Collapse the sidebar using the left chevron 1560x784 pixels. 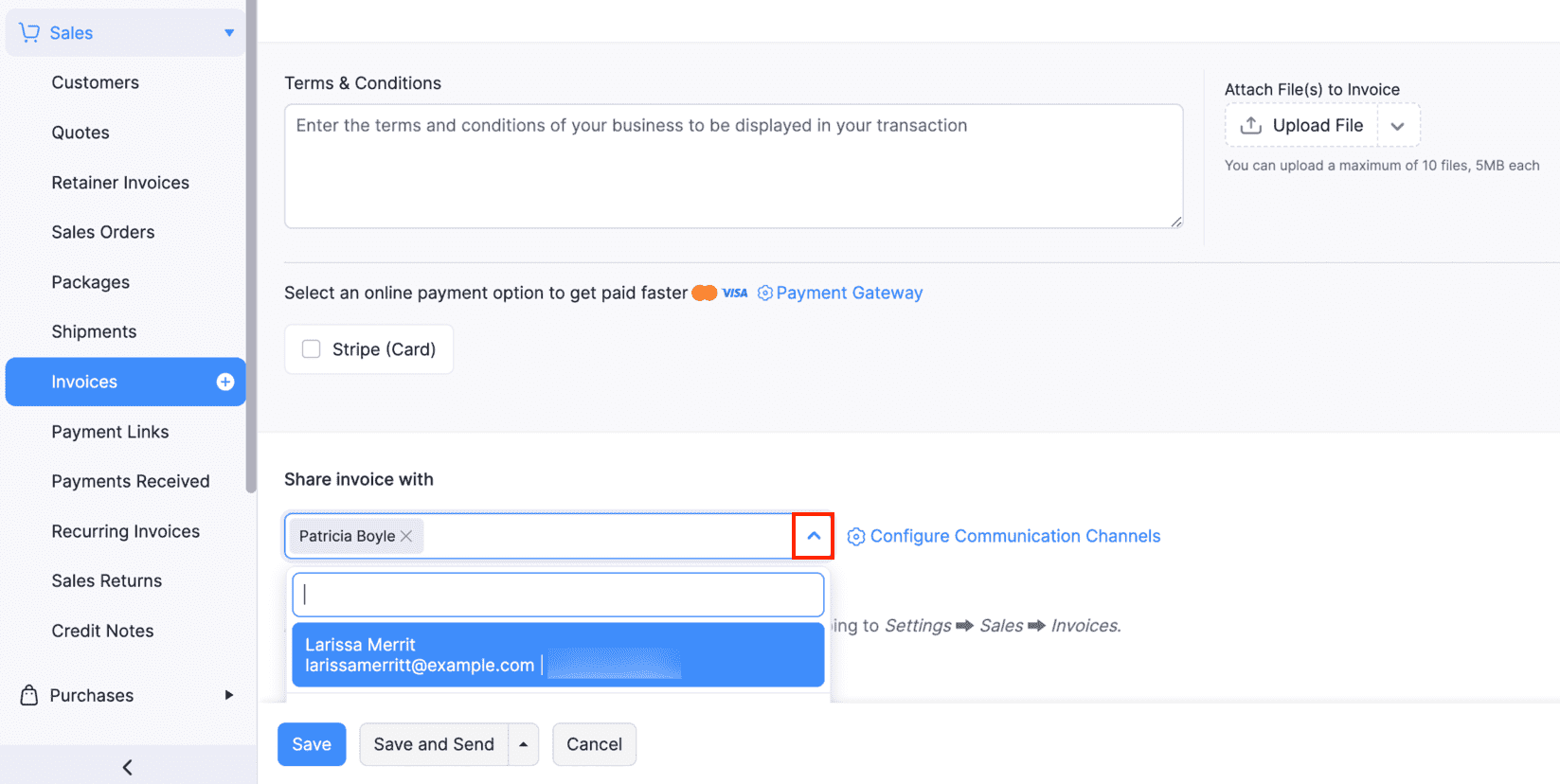pos(127,766)
